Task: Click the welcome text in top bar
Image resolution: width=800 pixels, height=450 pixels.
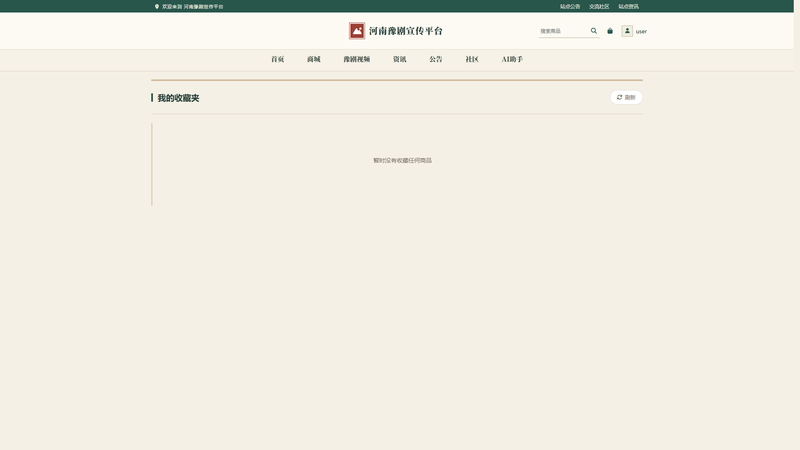Action: (193, 7)
